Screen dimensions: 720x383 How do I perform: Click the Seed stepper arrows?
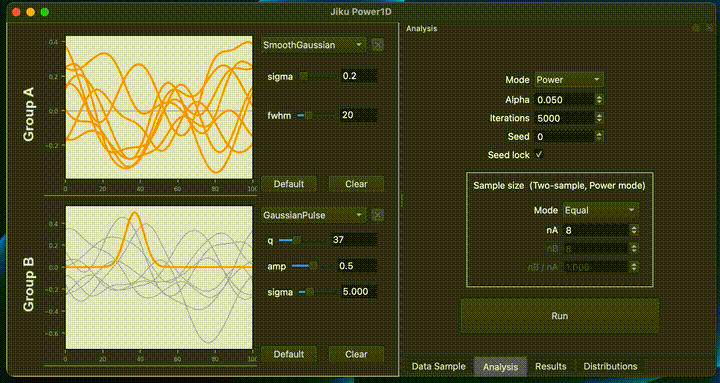599,136
